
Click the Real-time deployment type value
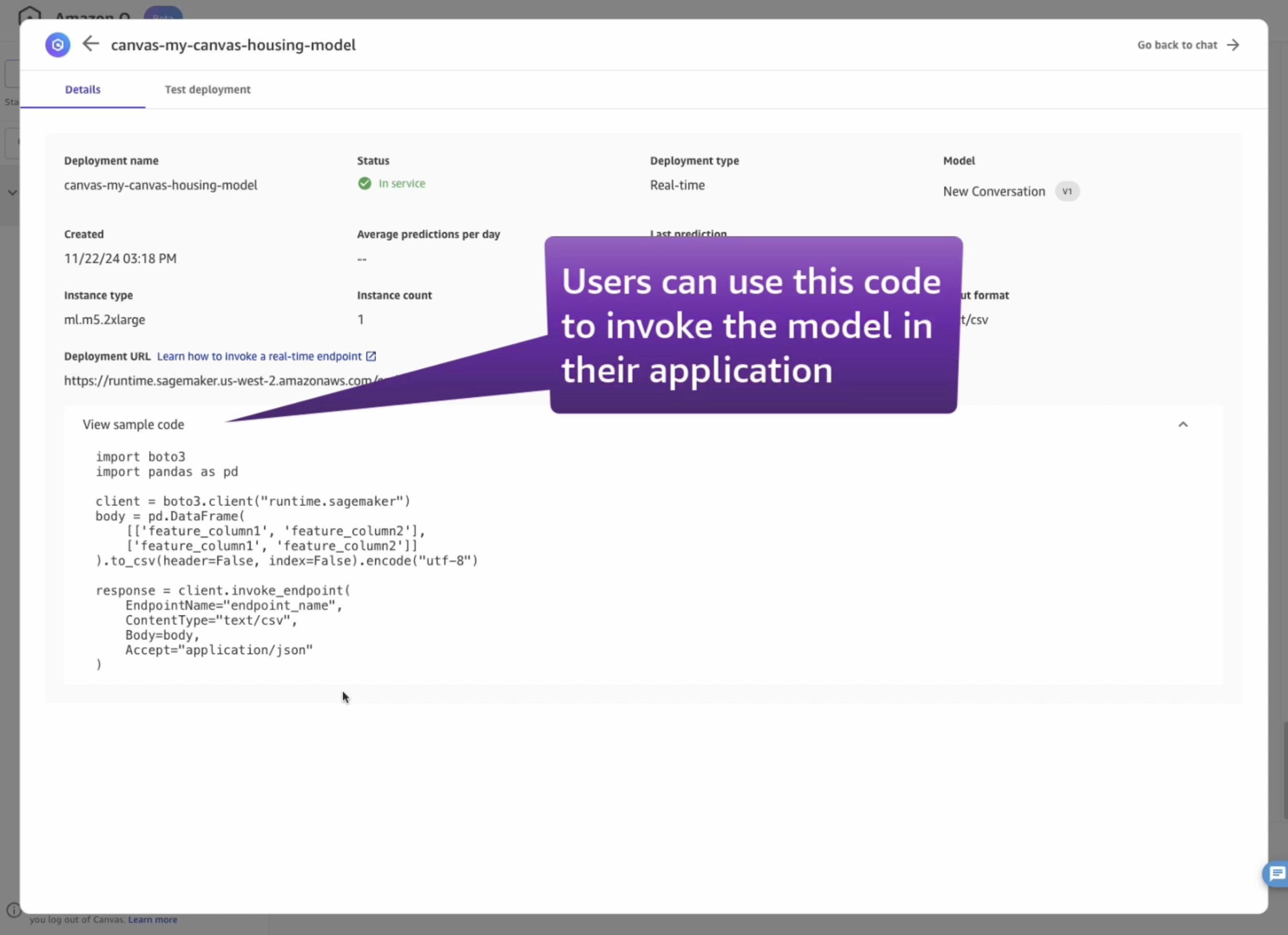tap(677, 185)
